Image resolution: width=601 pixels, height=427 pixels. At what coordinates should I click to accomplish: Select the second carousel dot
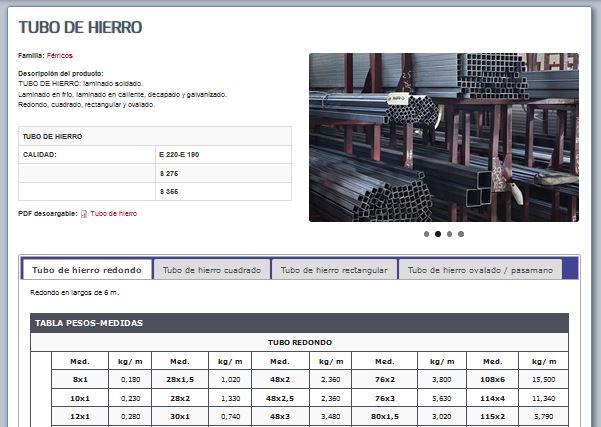point(438,234)
